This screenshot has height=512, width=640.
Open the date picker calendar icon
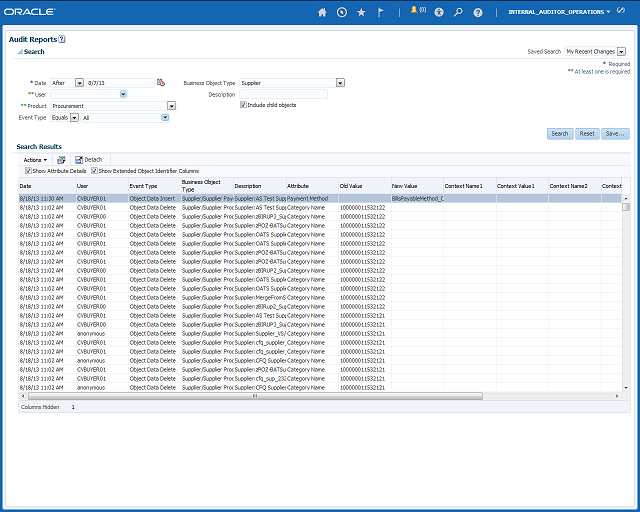click(161, 82)
